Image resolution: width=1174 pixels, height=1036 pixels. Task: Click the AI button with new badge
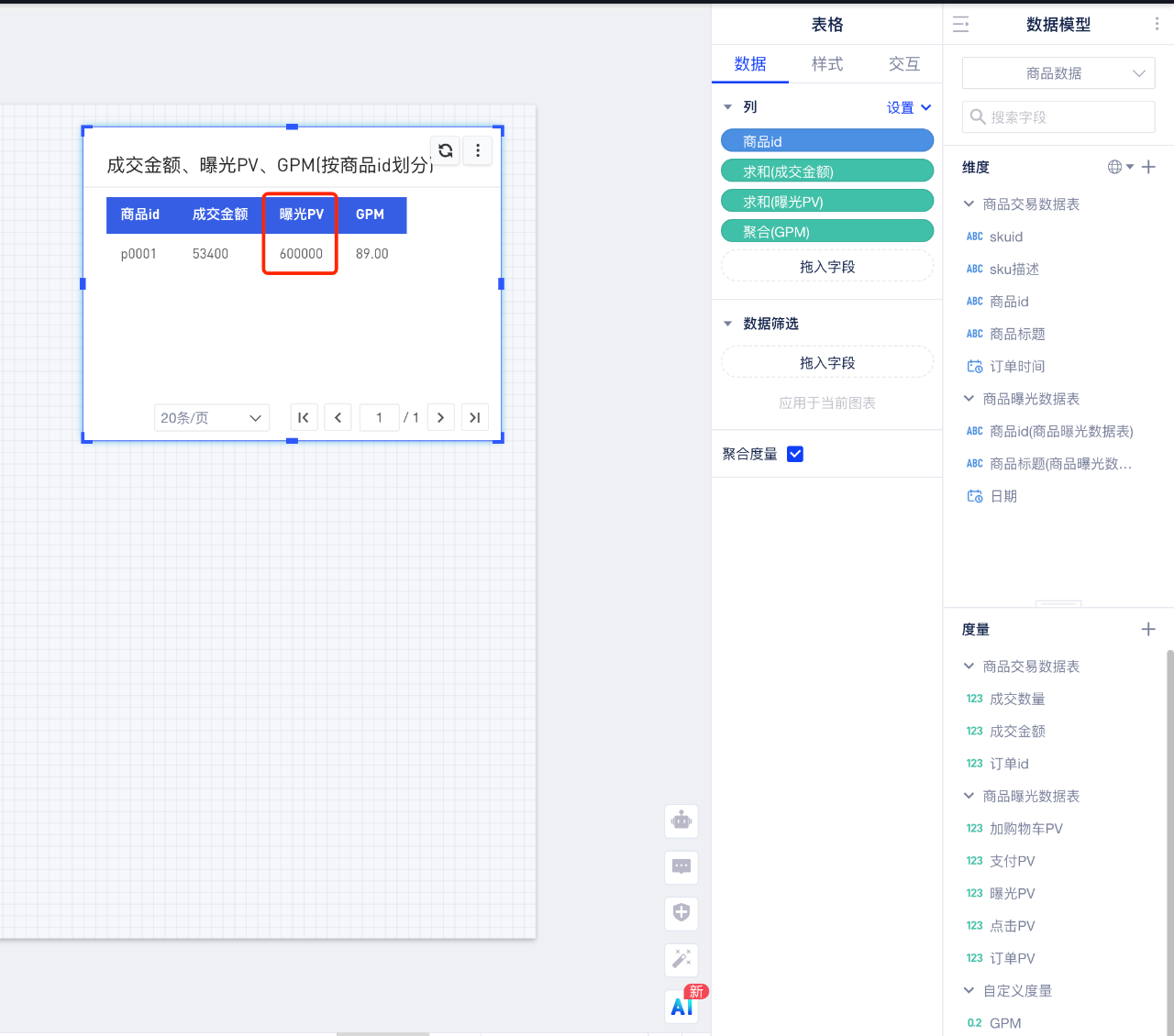pyautogui.click(x=681, y=1007)
